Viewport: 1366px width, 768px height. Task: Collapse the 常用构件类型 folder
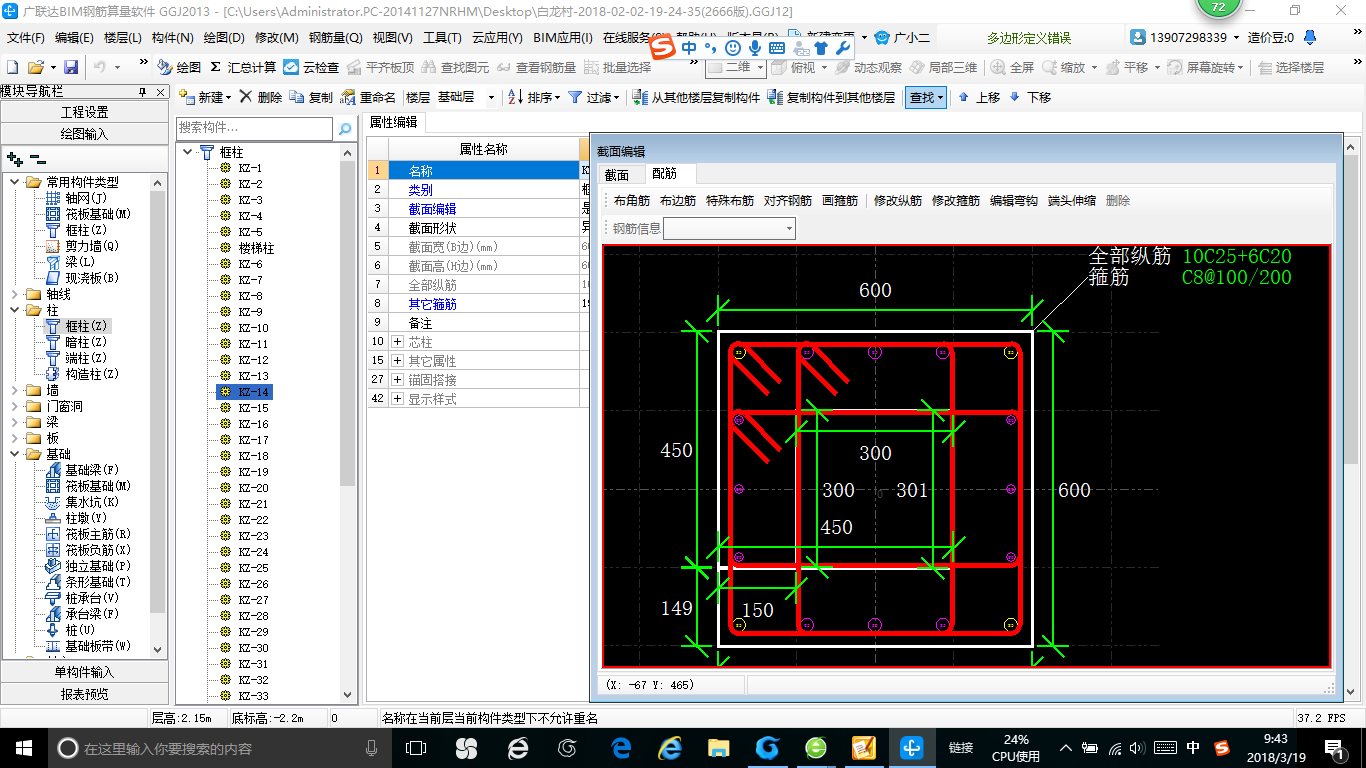pos(15,182)
